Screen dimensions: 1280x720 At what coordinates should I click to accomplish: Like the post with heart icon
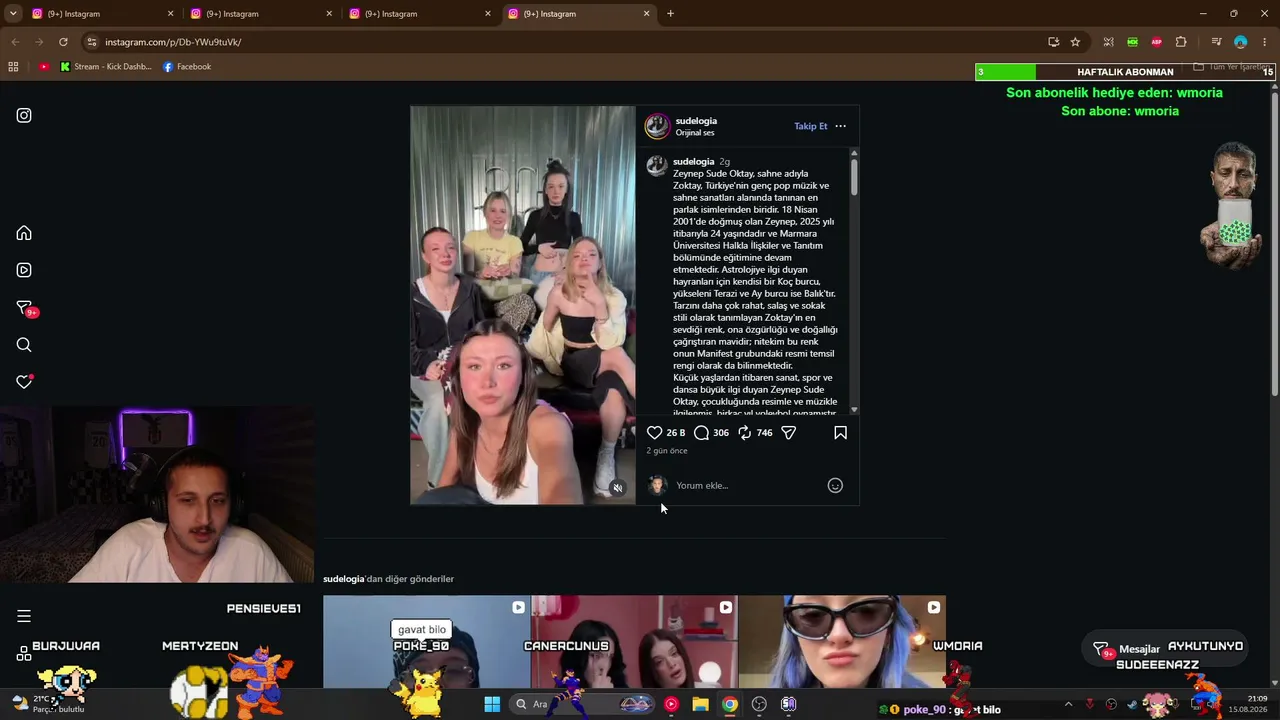coord(655,433)
